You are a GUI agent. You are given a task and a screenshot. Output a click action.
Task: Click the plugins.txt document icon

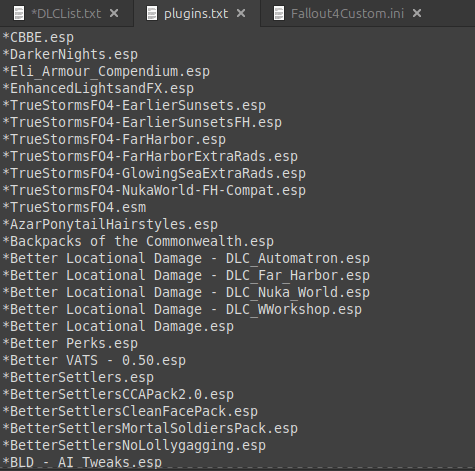[x=152, y=13]
